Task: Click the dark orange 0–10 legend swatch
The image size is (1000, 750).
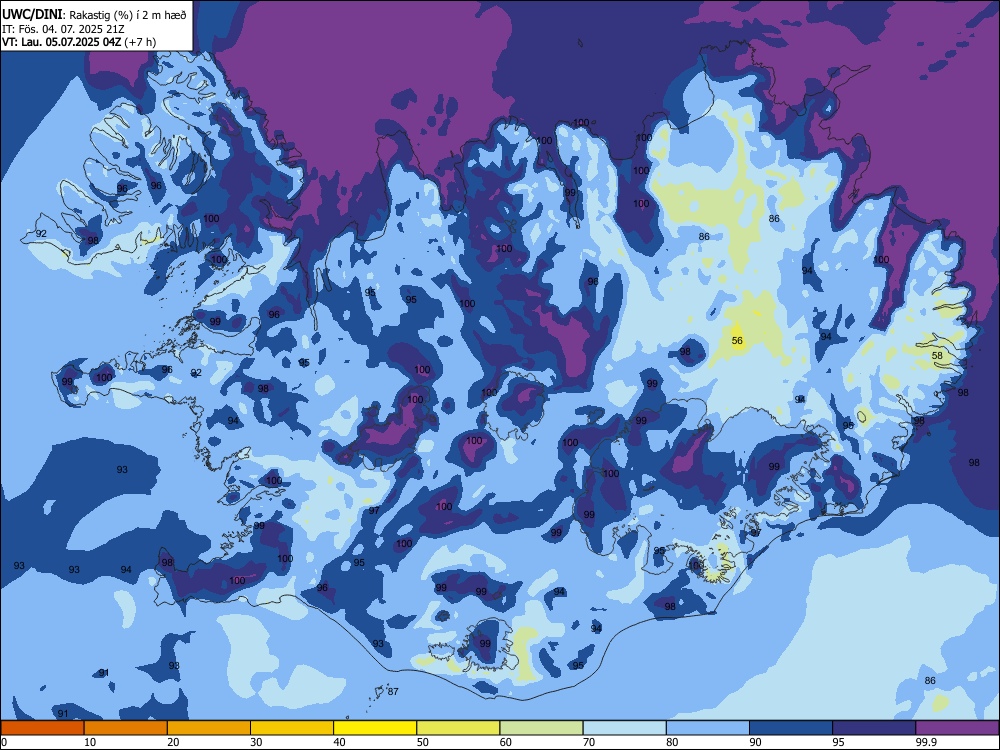Action: tap(42, 728)
